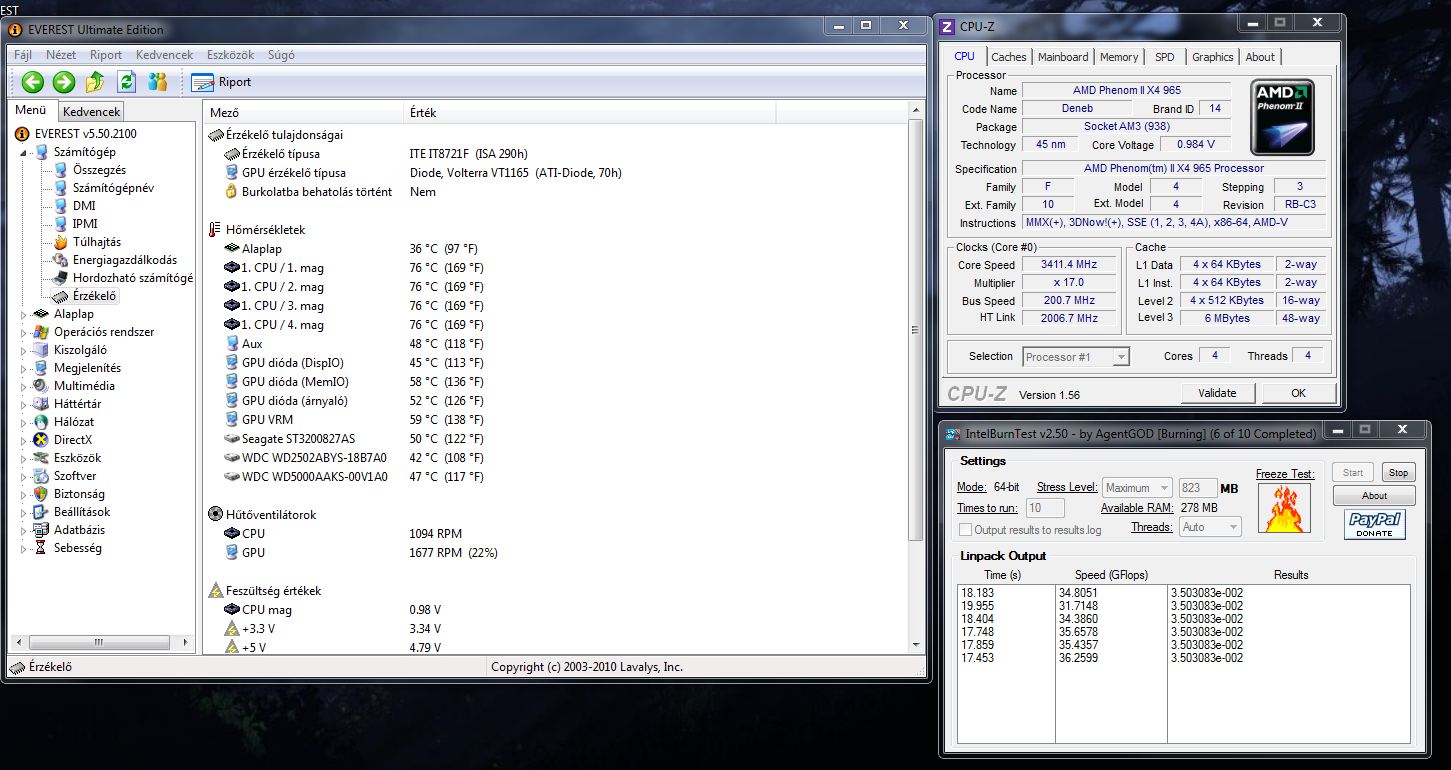Expand the Alaplap tree node
Image resolution: width=1451 pixels, height=770 pixels.
[25, 314]
